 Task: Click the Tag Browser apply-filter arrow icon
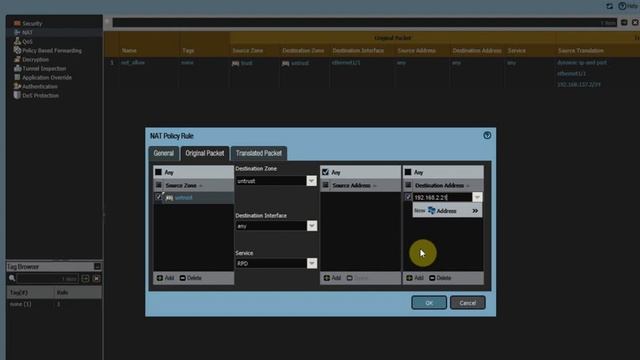coord(85,278)
